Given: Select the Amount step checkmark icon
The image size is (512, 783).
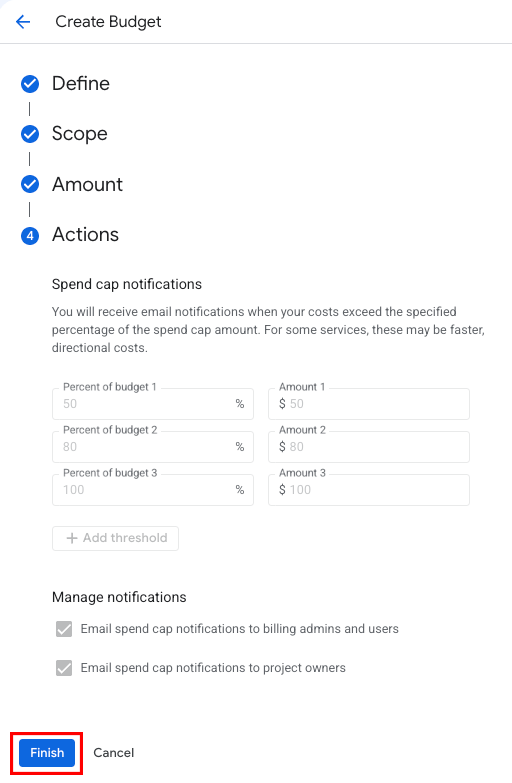Looking at the screenshot, I should pyautogui.click(x=30, y=184).
